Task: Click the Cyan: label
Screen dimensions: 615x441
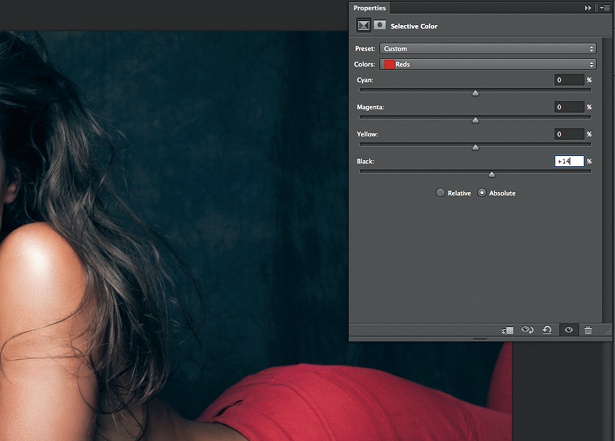Action: click(365, 80)
